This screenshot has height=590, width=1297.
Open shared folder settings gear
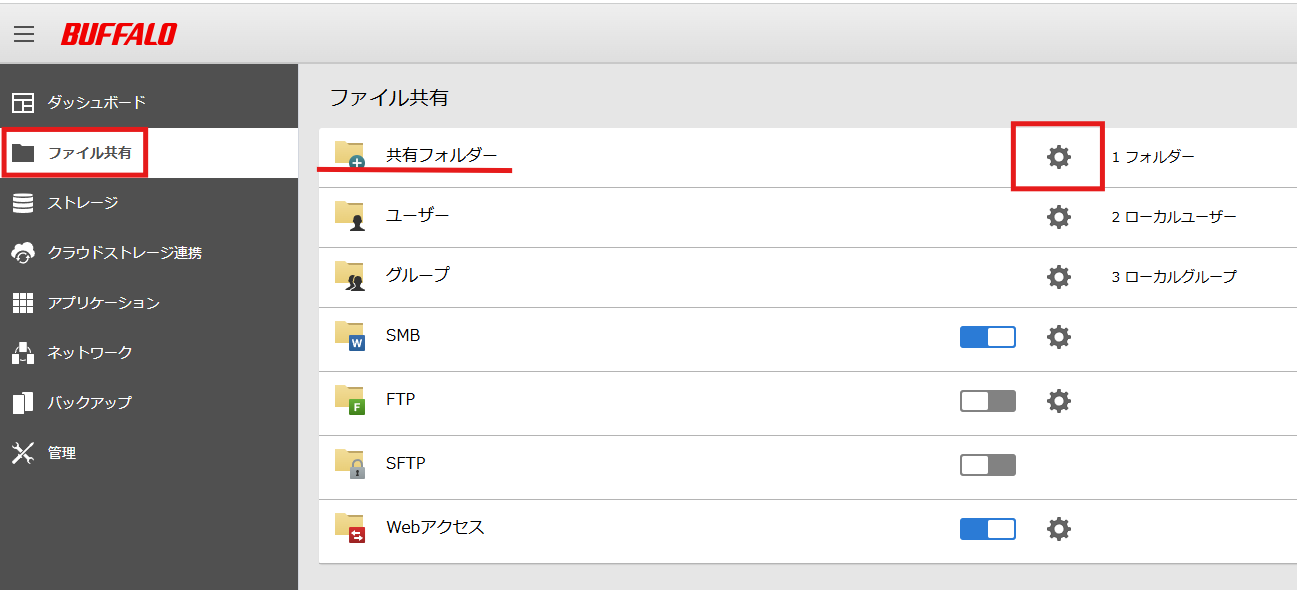click(1058, 156)
